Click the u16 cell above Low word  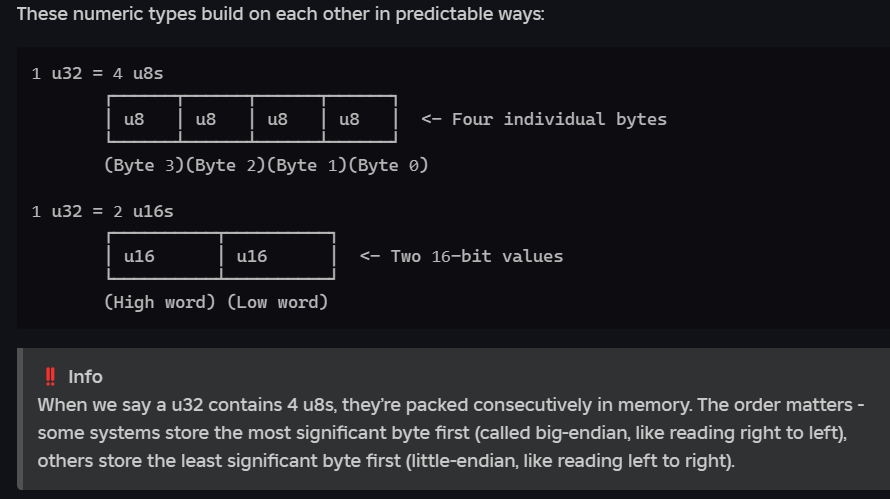point(252,256)
